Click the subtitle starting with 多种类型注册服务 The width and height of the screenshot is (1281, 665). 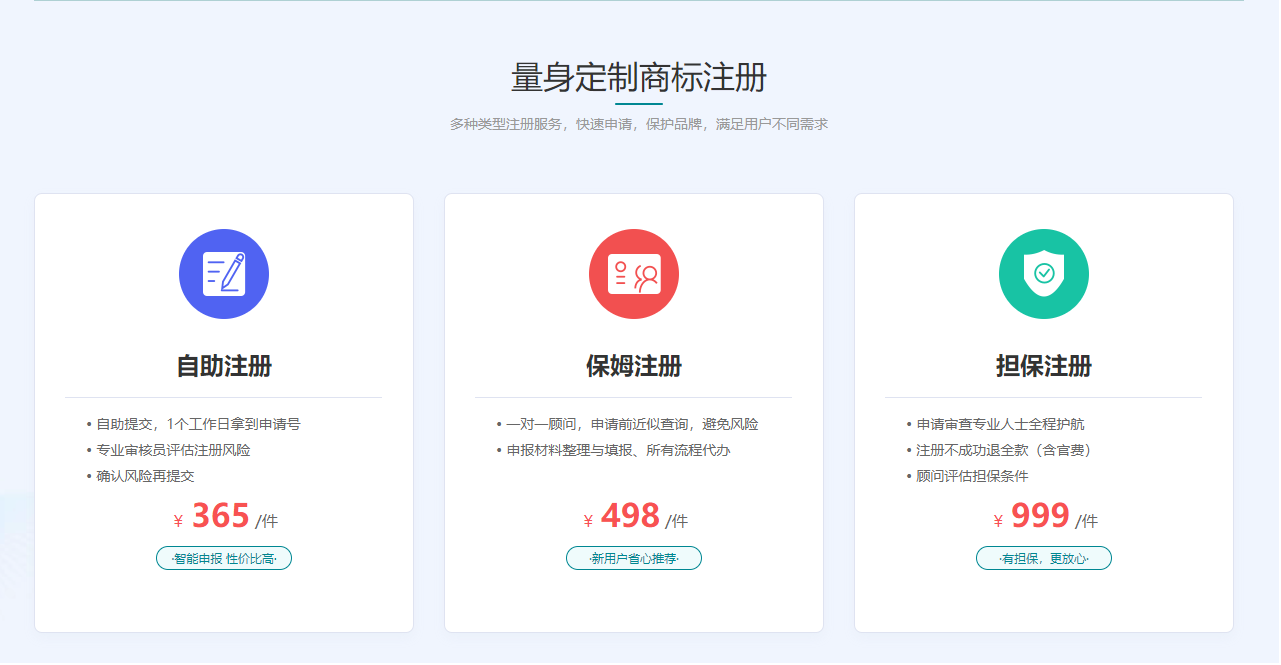pos(639,124)
